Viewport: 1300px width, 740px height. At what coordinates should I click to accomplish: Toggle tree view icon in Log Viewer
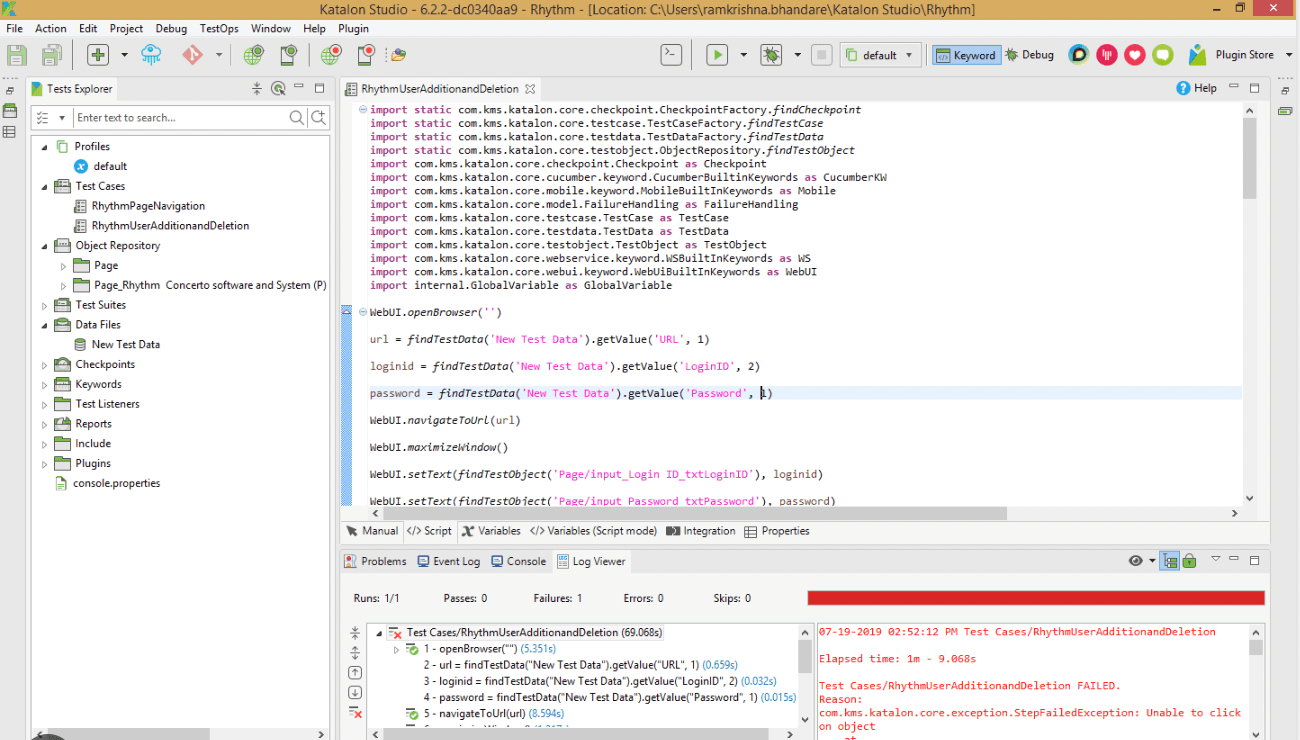[1170, 561]
